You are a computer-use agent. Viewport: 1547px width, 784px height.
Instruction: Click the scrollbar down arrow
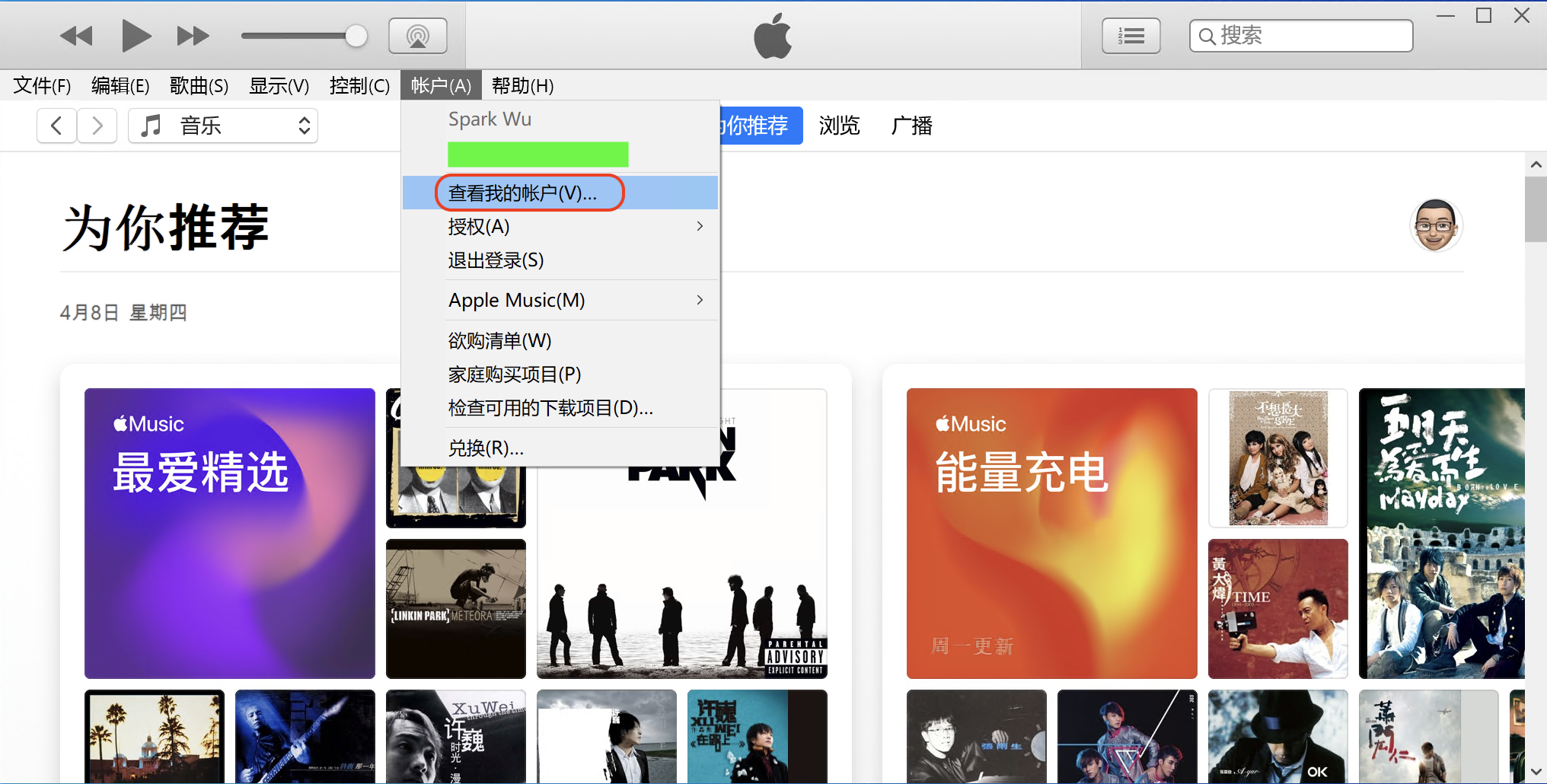click(1536, 773)
